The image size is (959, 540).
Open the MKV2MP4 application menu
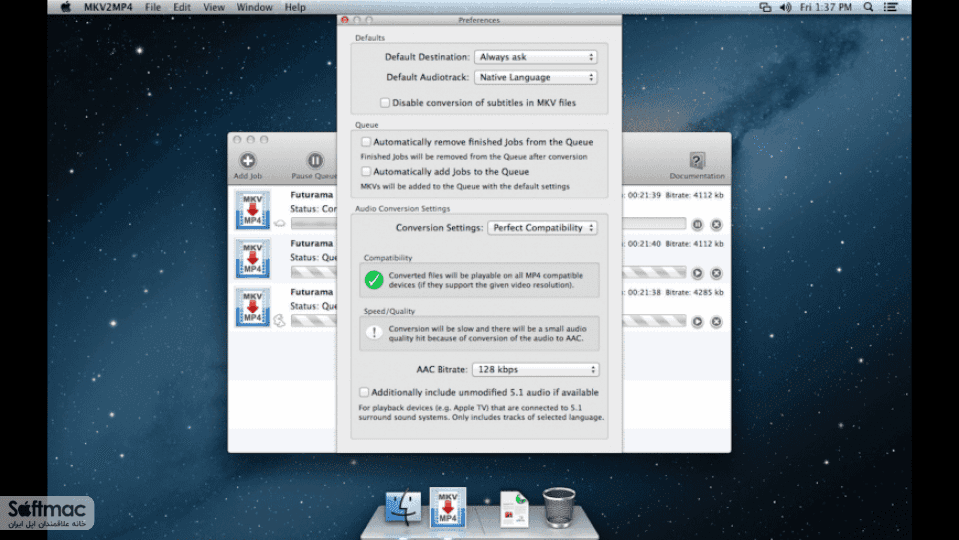(108, 7)
